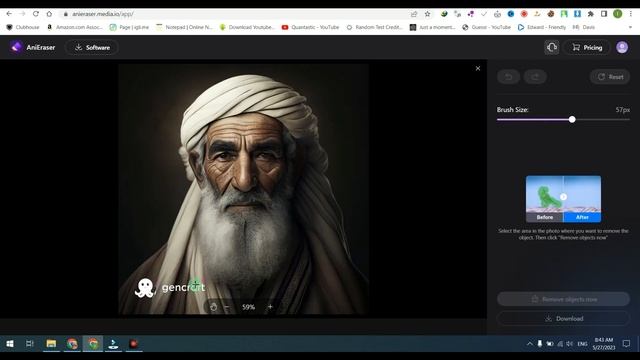The height and width of the screenshot is (360, 640).
Task: Open the Notepad Online bookmark
Action: point(184,27)
